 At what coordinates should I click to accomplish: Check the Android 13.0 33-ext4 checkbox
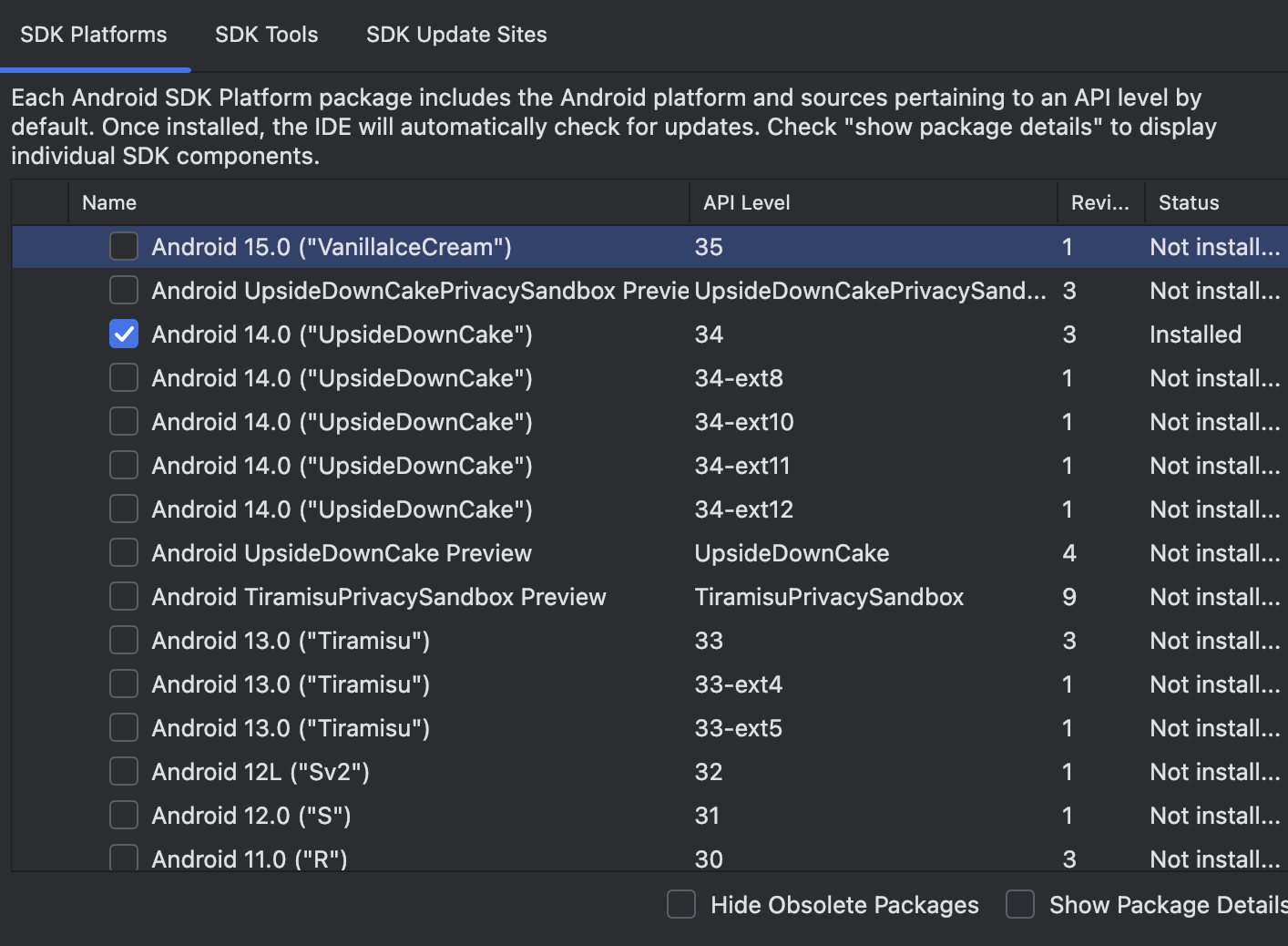pos(124,684)
